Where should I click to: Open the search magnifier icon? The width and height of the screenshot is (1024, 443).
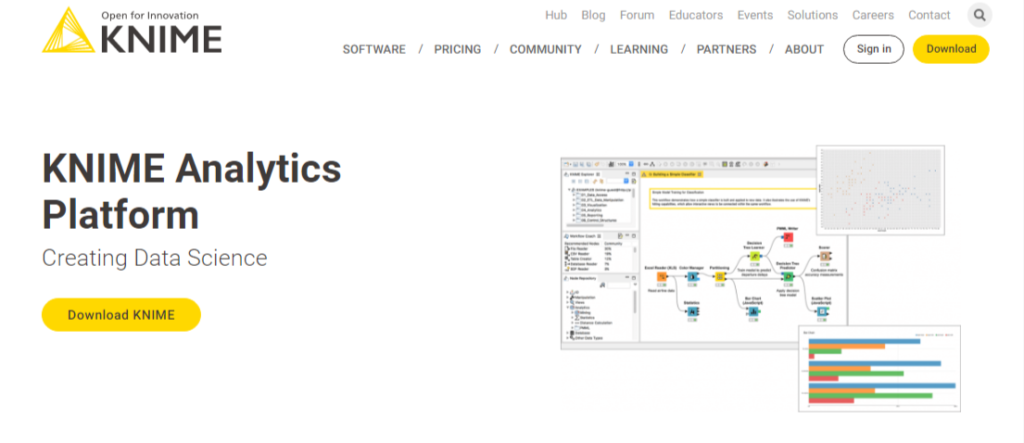(x=979, y=15)
